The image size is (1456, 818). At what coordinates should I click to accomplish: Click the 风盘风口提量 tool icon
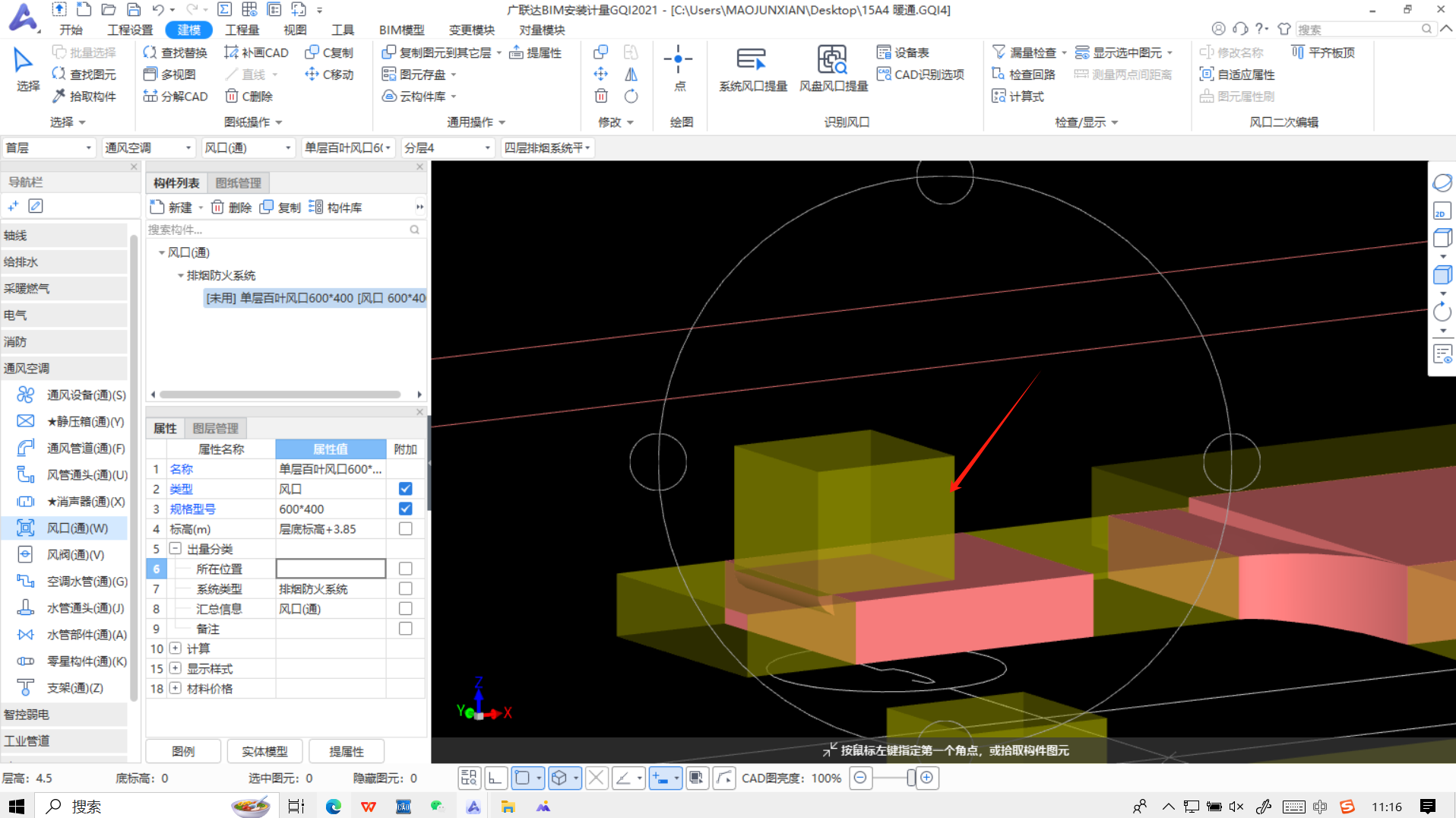[832, 59]
